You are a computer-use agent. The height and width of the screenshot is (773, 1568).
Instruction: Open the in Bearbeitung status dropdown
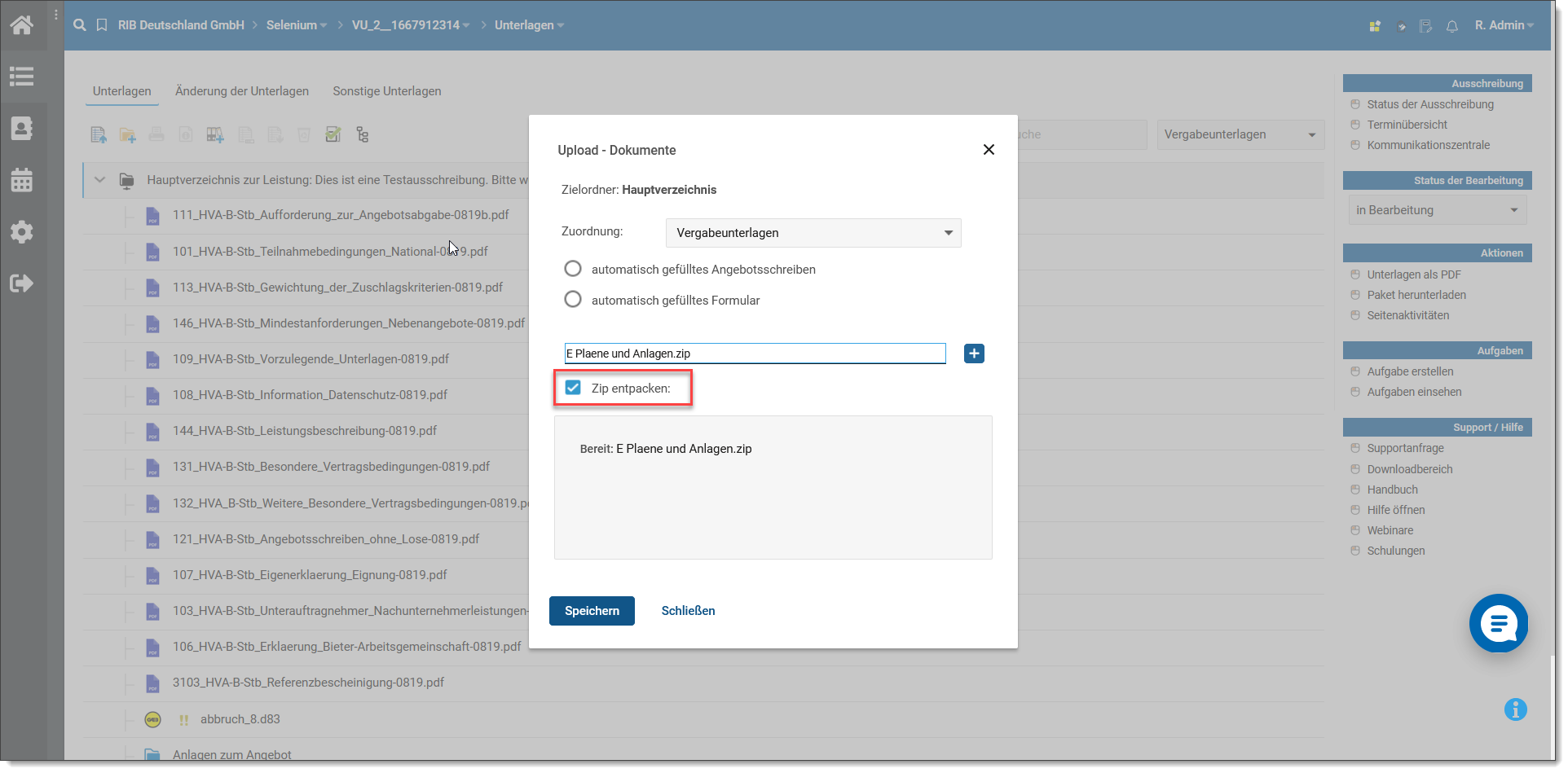point(1437,210)
